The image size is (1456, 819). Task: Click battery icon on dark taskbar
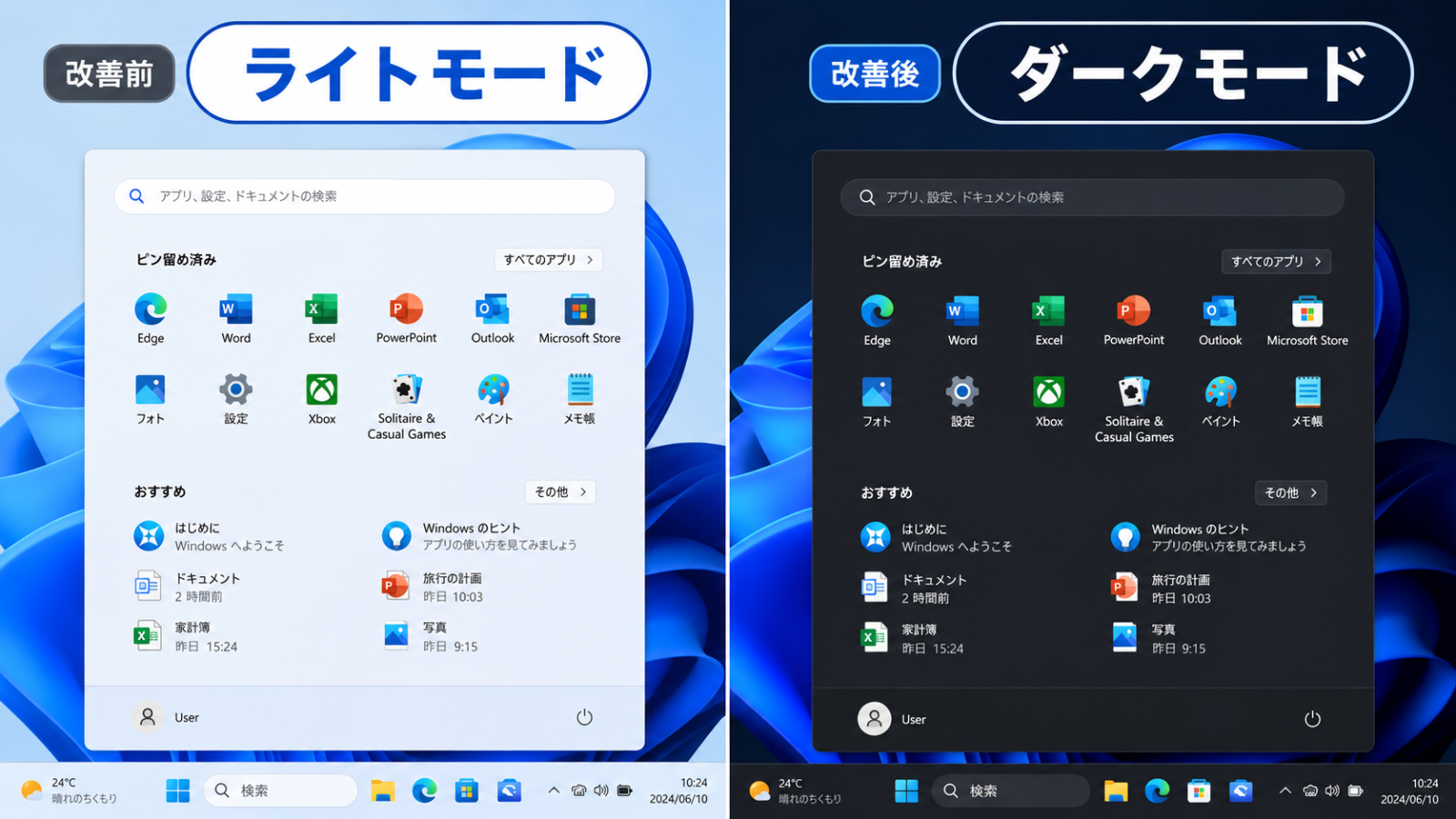pyautogui.click(x=1356, y=791)
